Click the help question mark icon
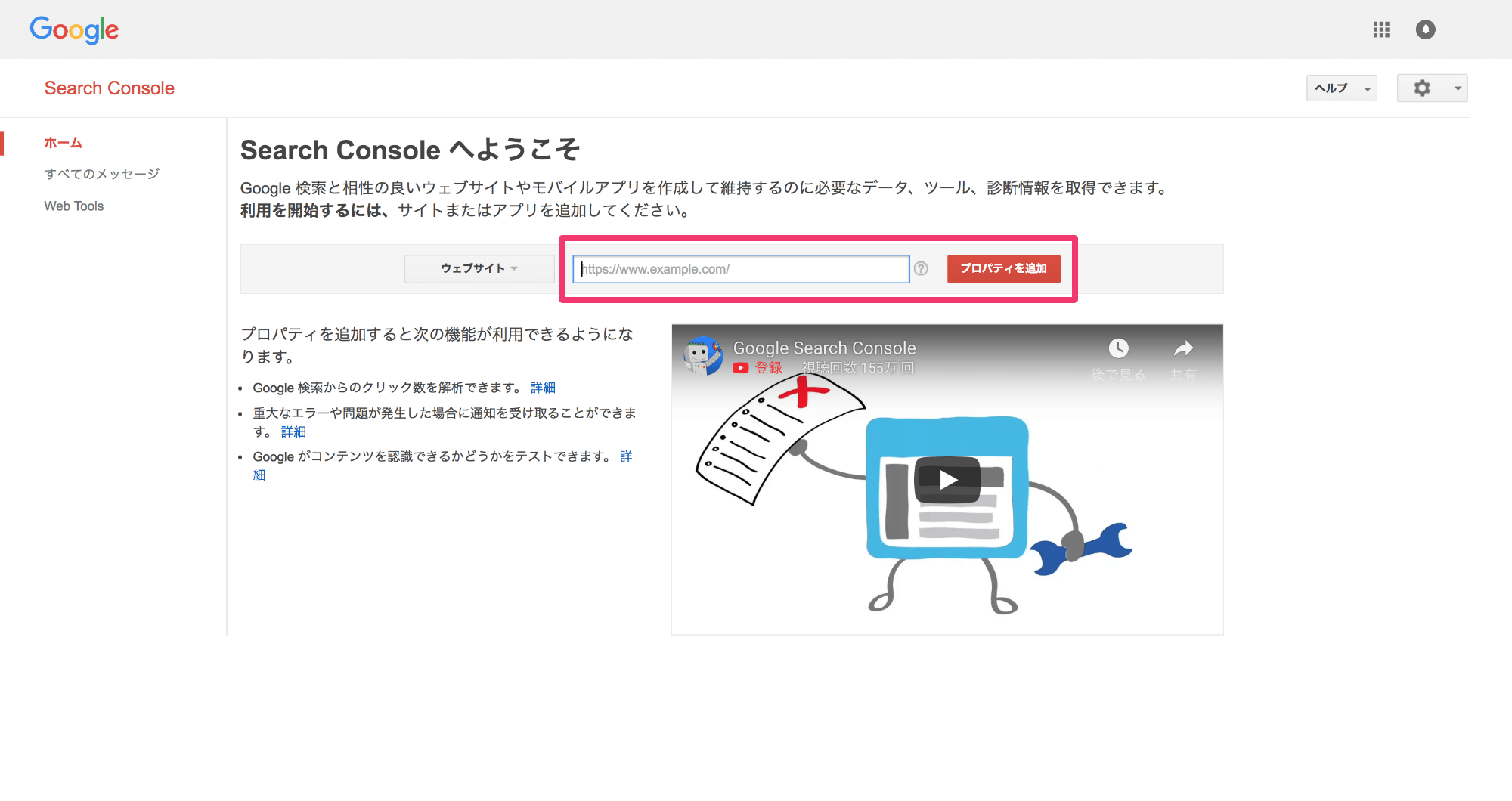Viewport: 1512px width, 801px height. [921, 268]
